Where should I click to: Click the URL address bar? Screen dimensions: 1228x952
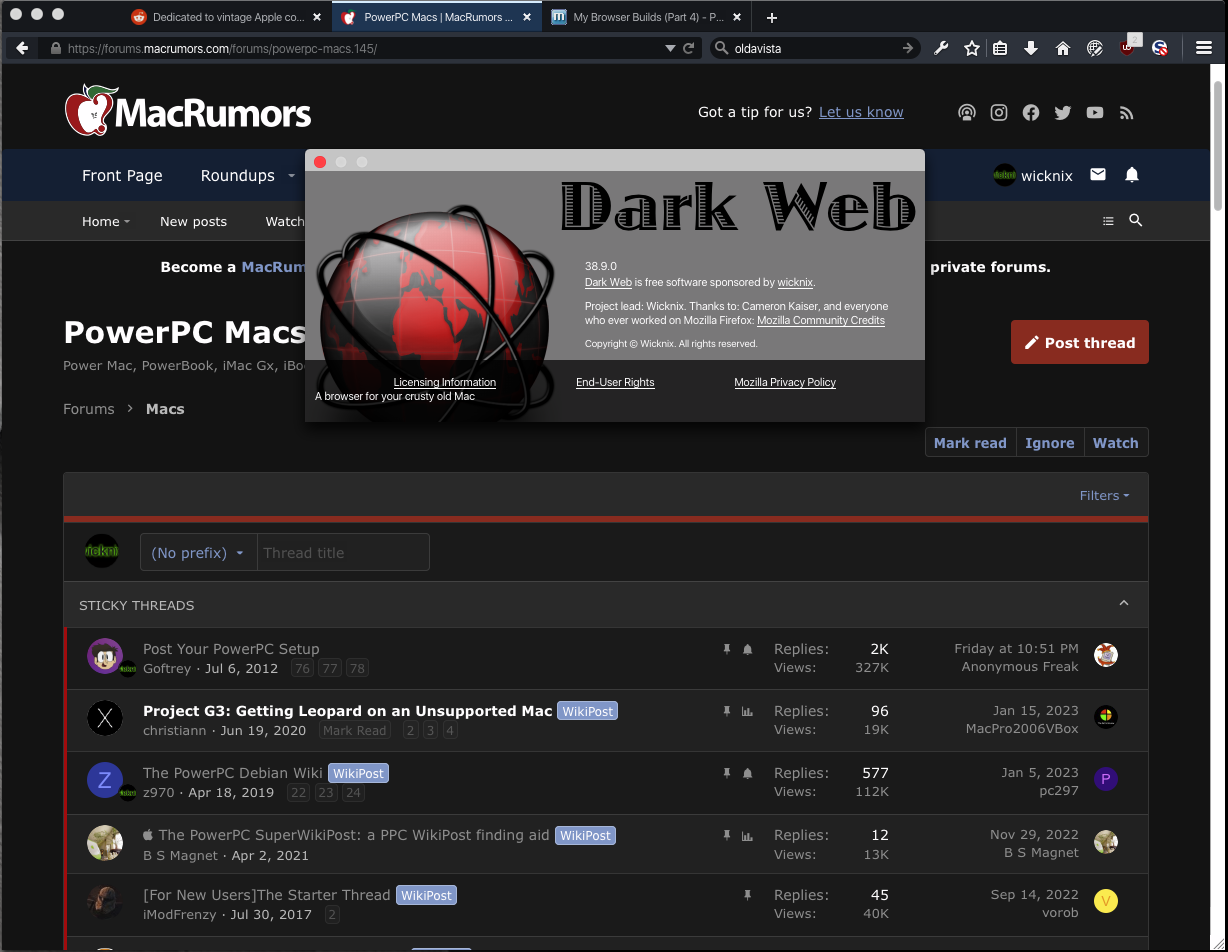360,48
